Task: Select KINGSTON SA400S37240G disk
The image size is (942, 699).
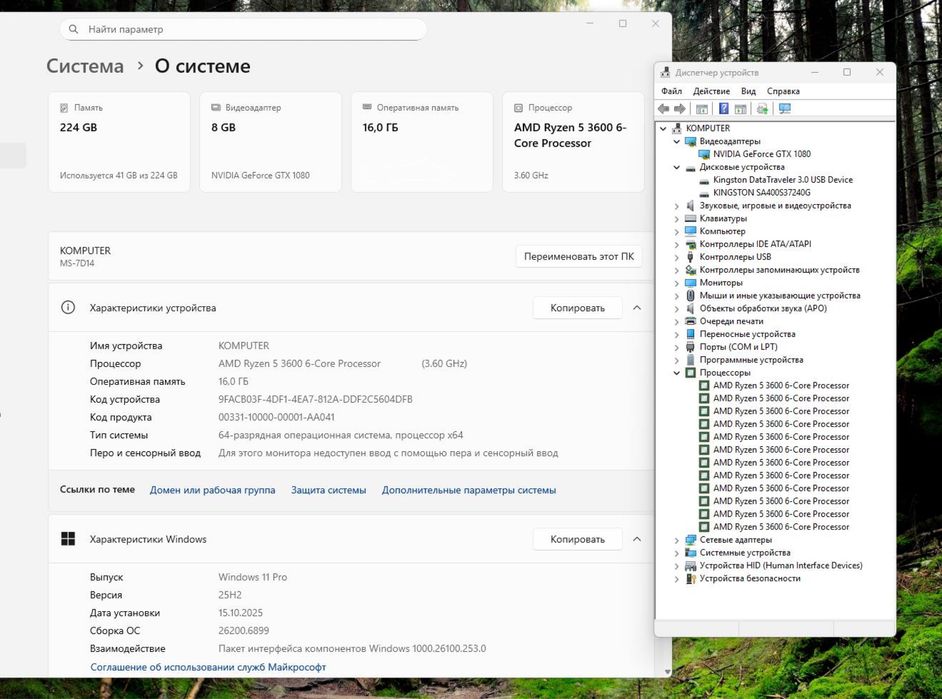Action: [762, 193]
